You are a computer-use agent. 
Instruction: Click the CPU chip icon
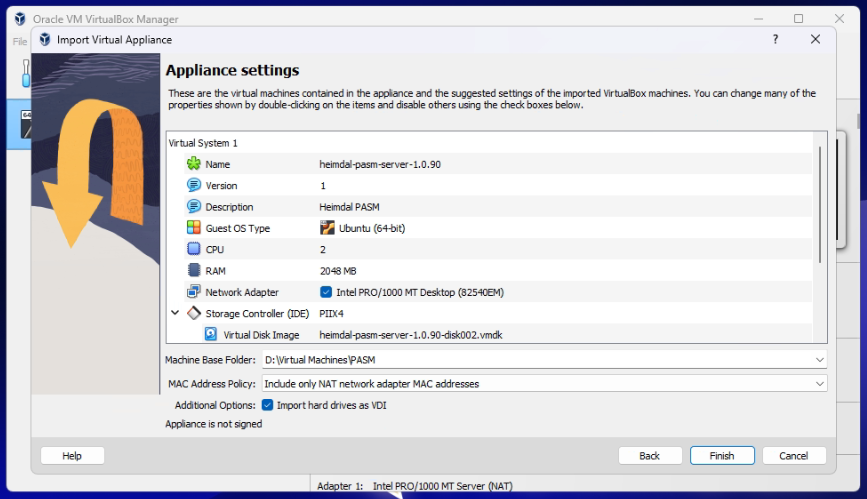pos(194,249)
